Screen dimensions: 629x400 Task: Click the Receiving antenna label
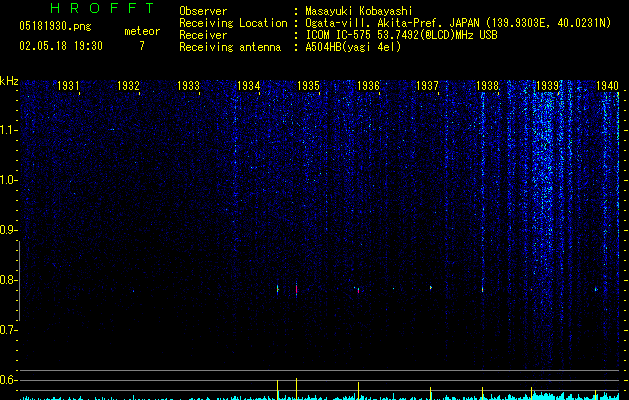230,47
